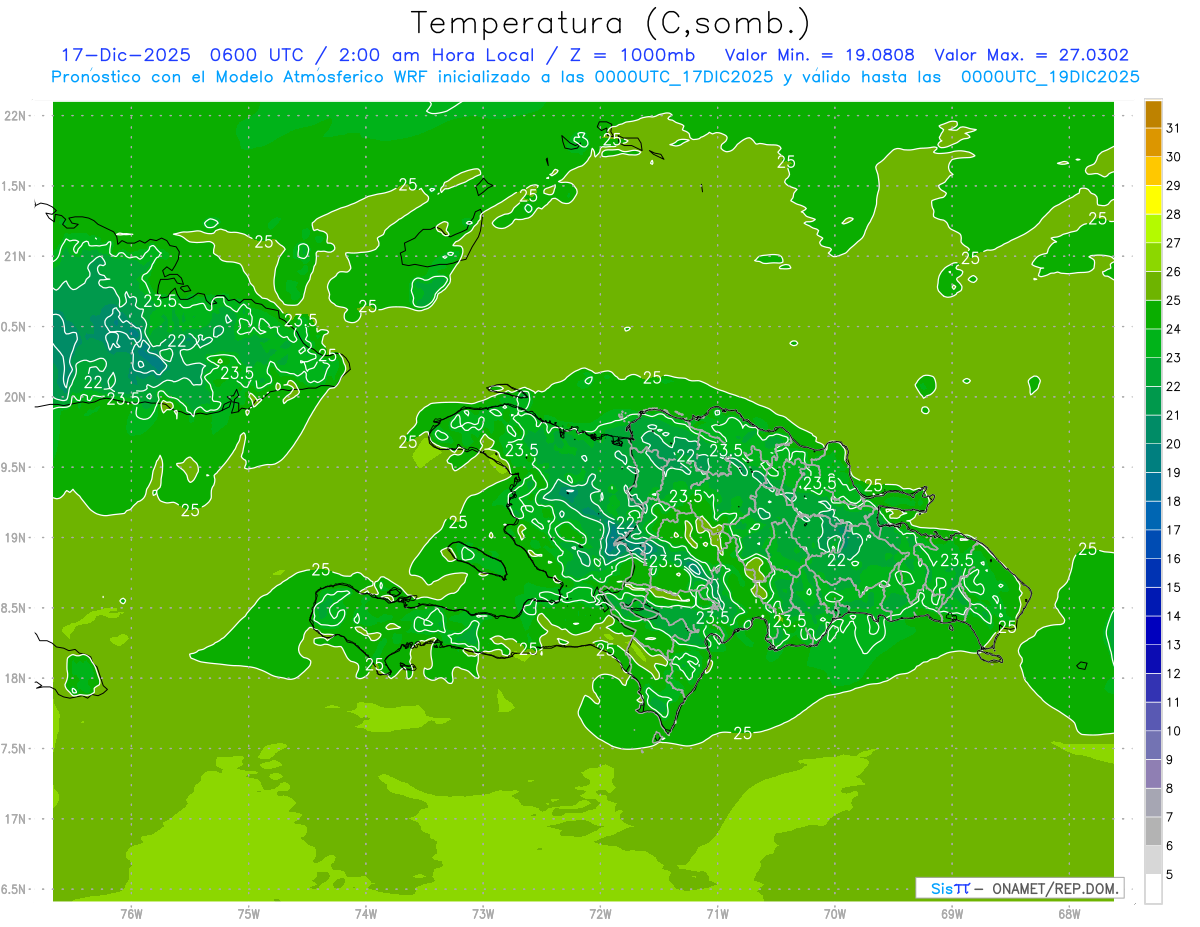Click the number 16 on the color legend
This screenshot has width=1200, height=927.
pos(1174,559)
